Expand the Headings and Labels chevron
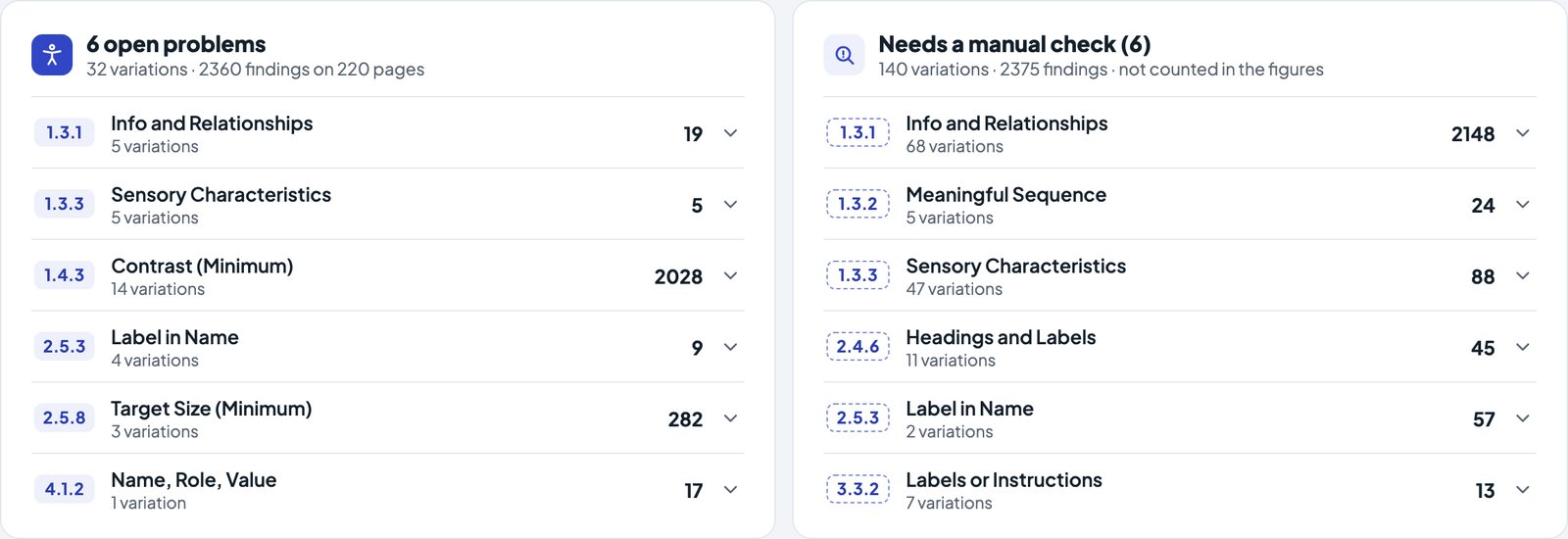 [1522, 347]
